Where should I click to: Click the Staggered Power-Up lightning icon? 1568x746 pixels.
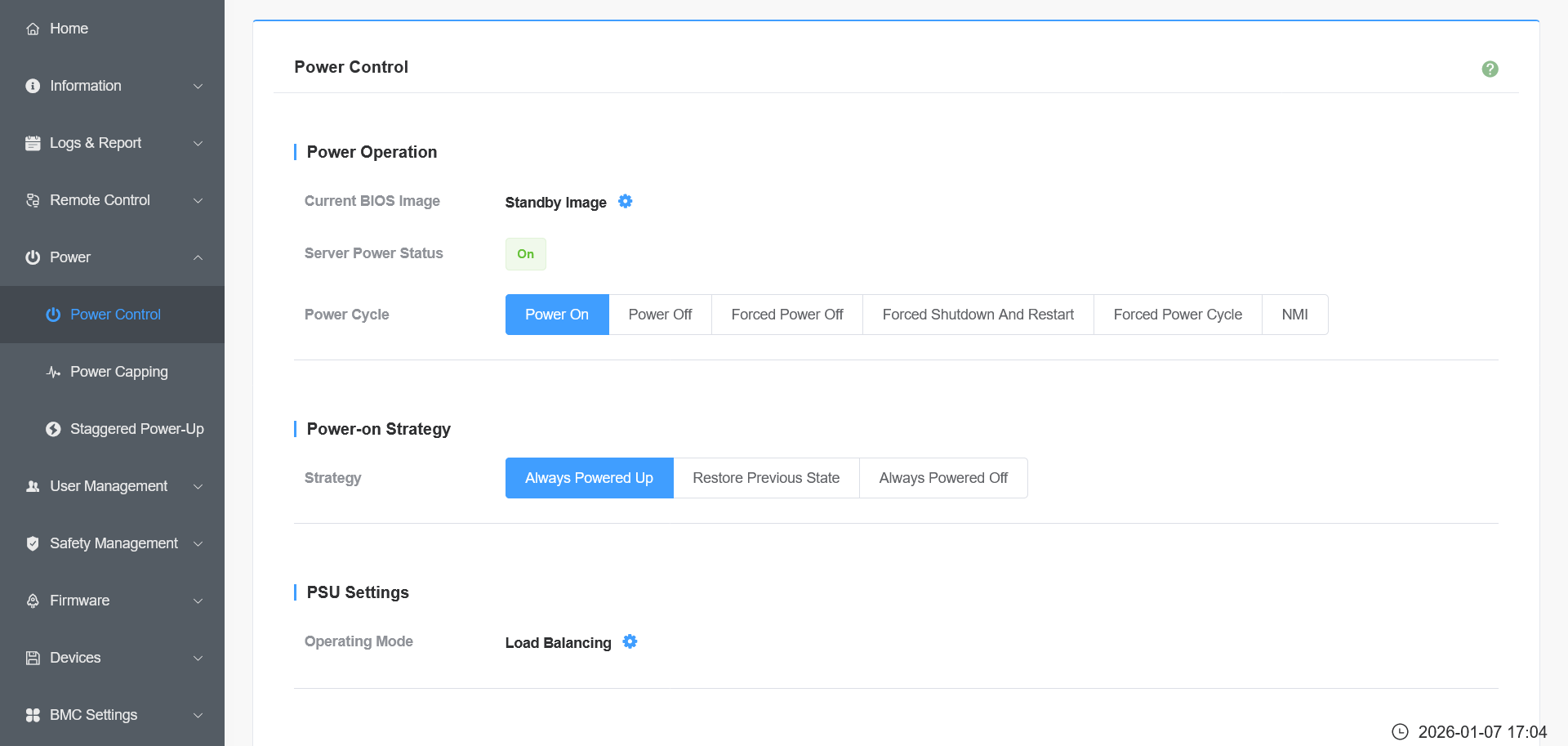point(53,429)
